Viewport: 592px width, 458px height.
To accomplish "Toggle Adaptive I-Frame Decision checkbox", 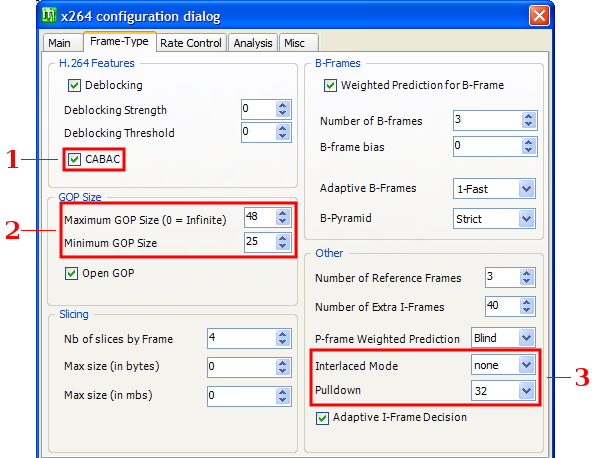I will (x=322, y=418).
